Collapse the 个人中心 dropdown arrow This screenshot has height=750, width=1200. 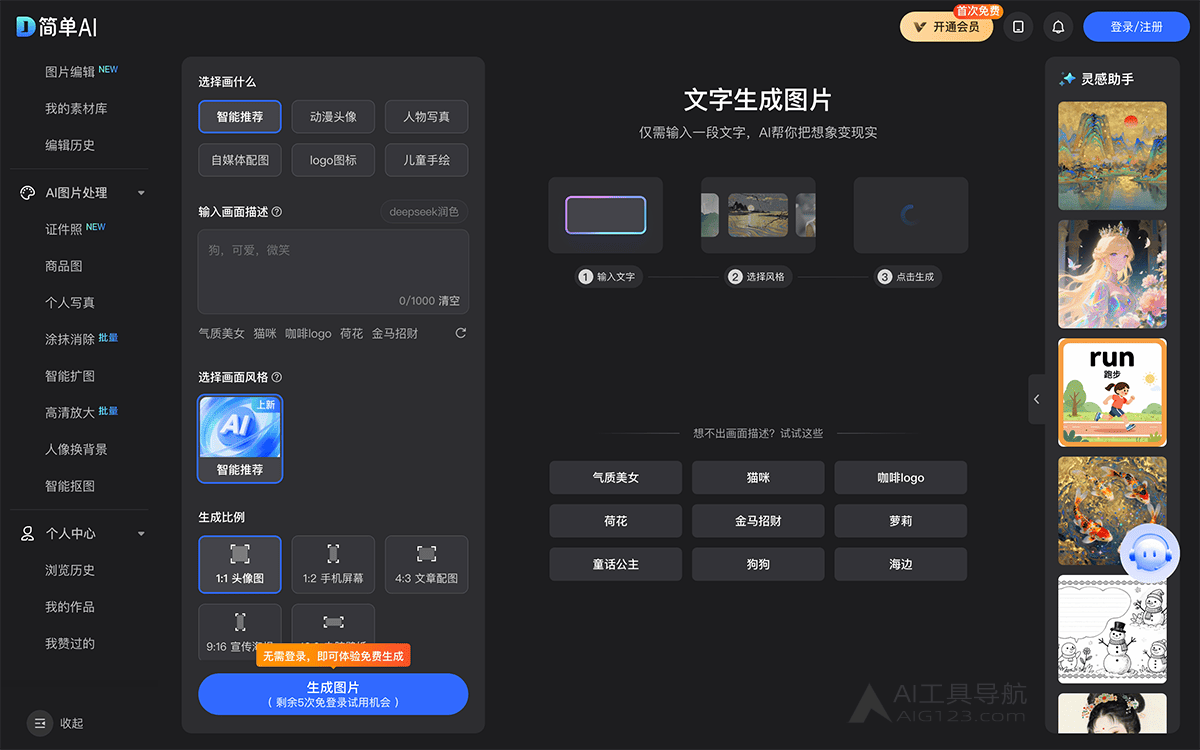click(141, 534)
